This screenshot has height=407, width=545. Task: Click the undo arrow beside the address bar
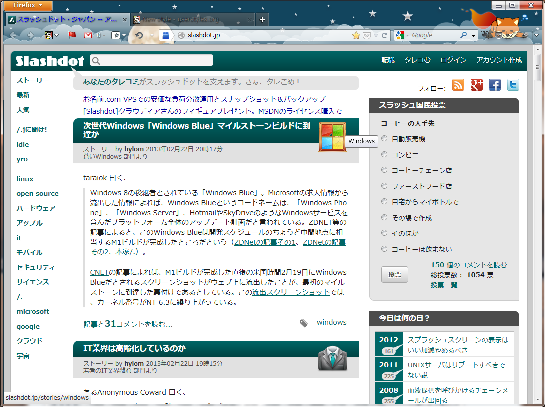pyautogui.click(x=139, y=35)
